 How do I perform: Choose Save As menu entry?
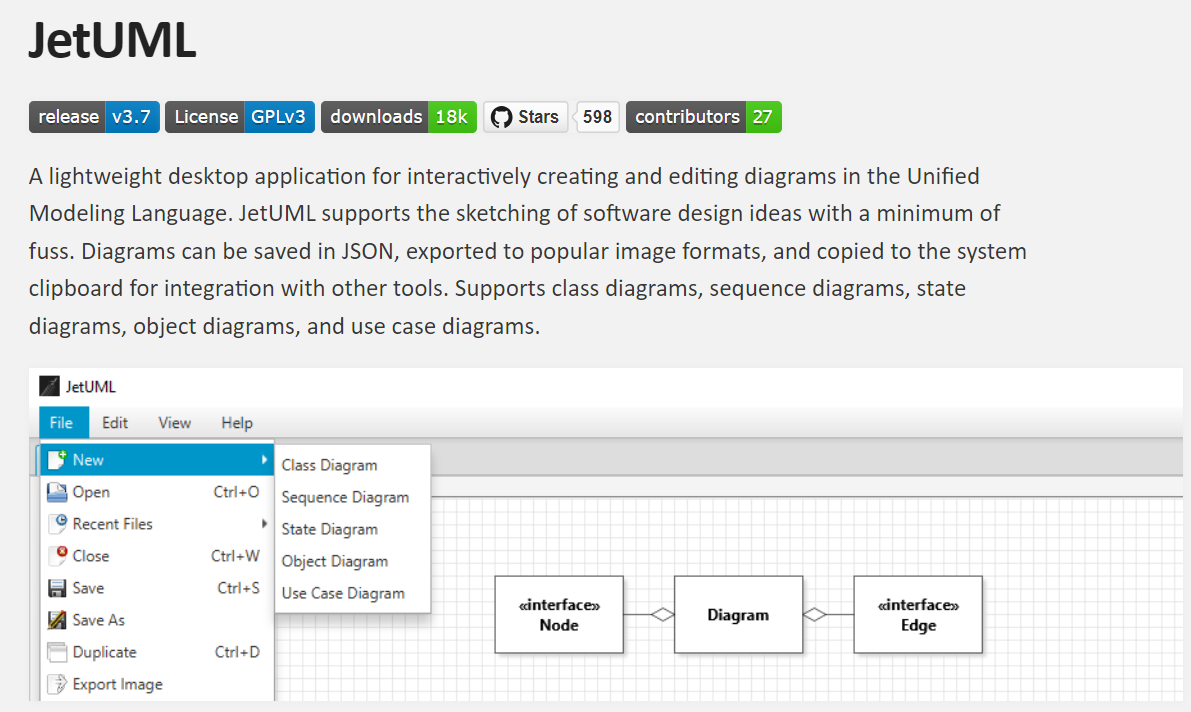tap(157, 620)
